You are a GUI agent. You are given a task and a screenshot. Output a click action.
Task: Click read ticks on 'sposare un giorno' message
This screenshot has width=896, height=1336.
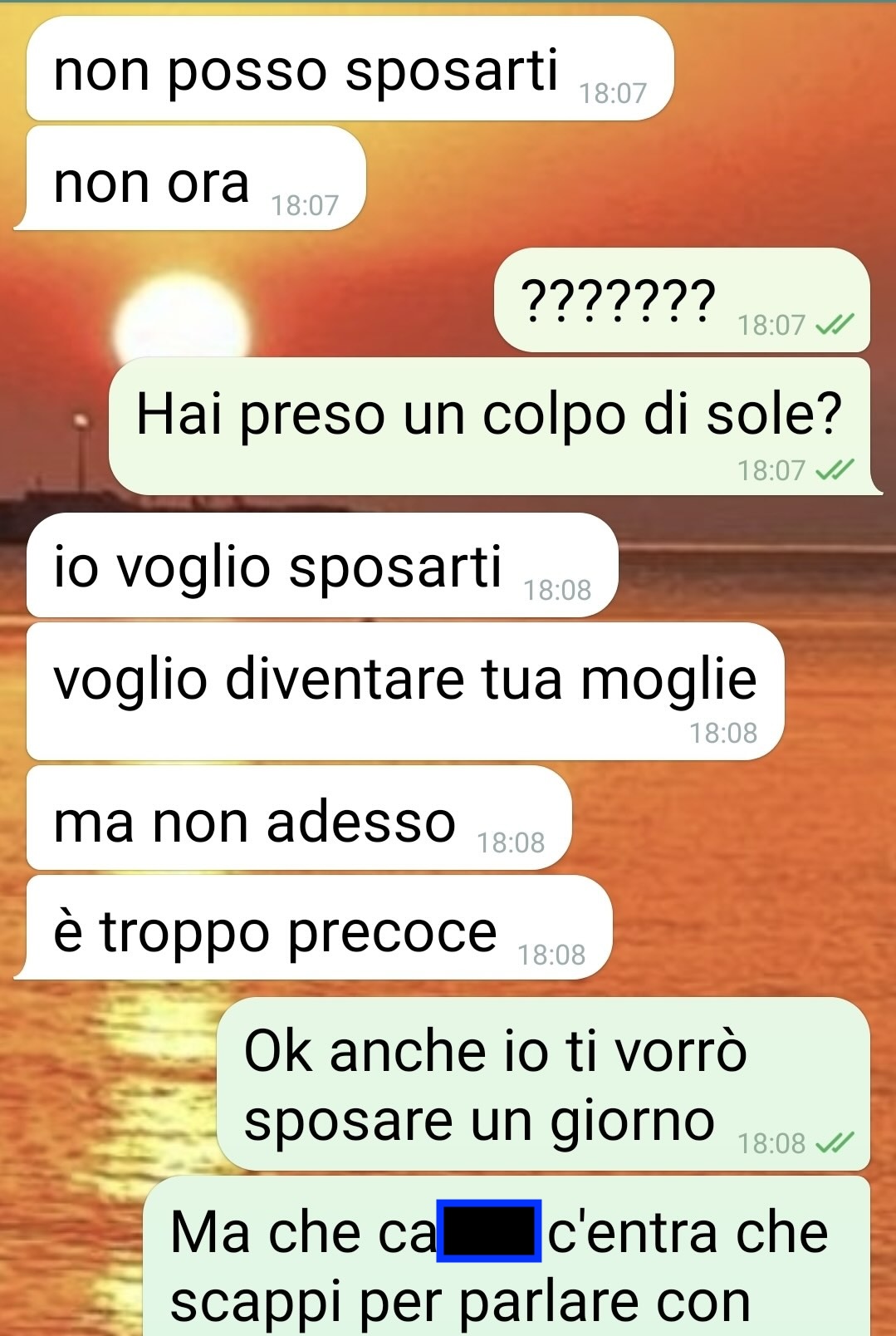pyautogui.click(x=835, y=1144)
